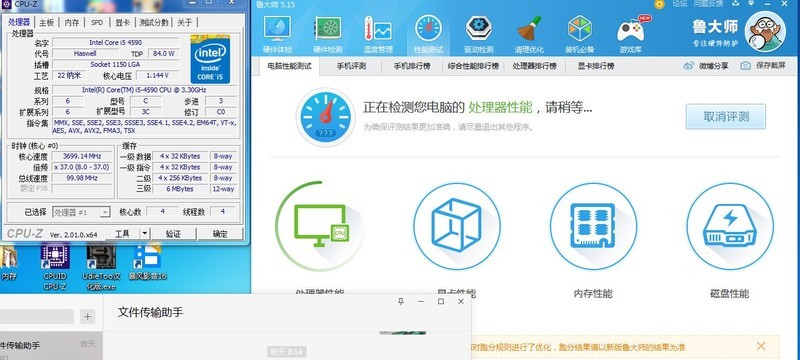Click the 内存性能 memory chip icon
The image size is (800, 360).
pos(593,226)
